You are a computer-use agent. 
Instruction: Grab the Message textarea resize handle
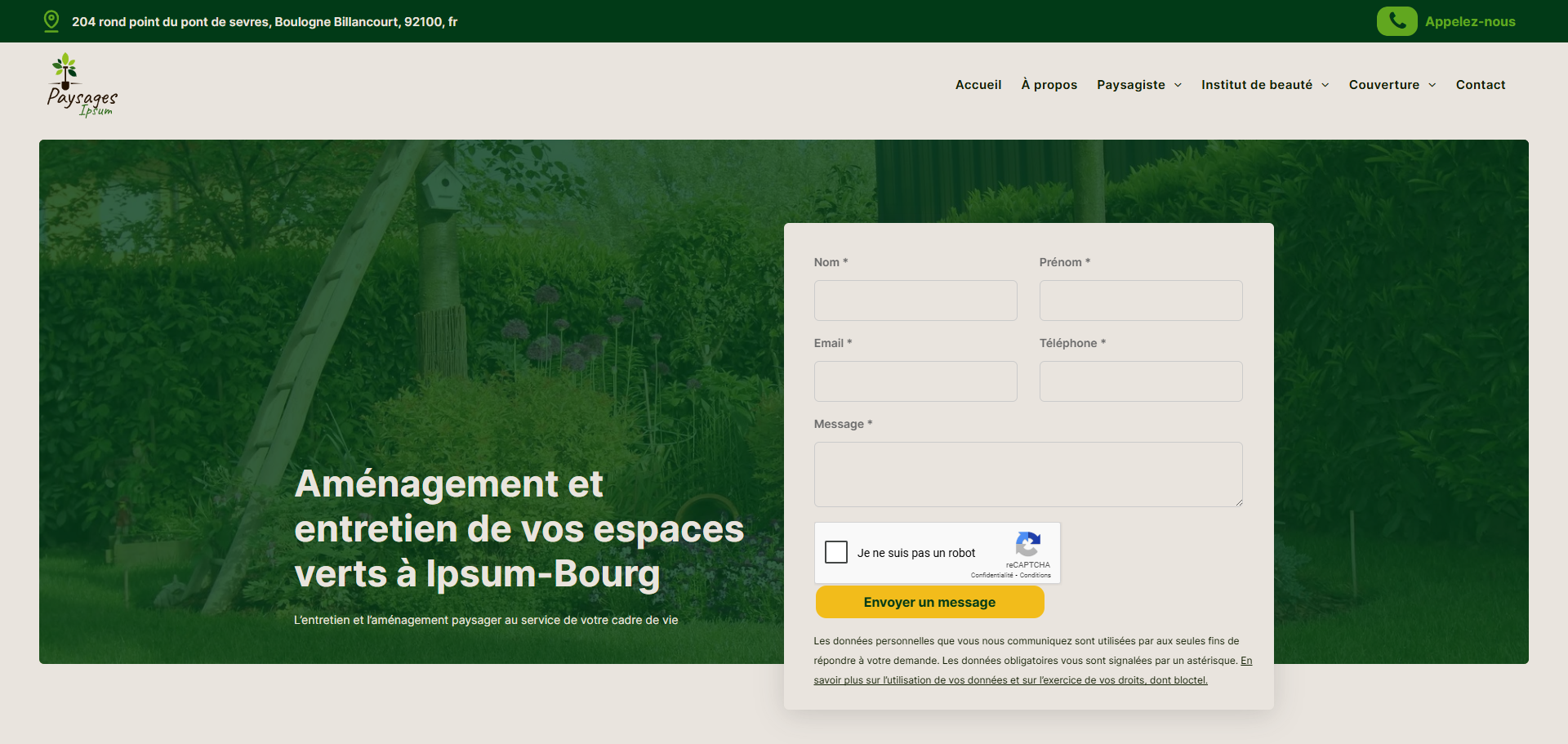1238,502
